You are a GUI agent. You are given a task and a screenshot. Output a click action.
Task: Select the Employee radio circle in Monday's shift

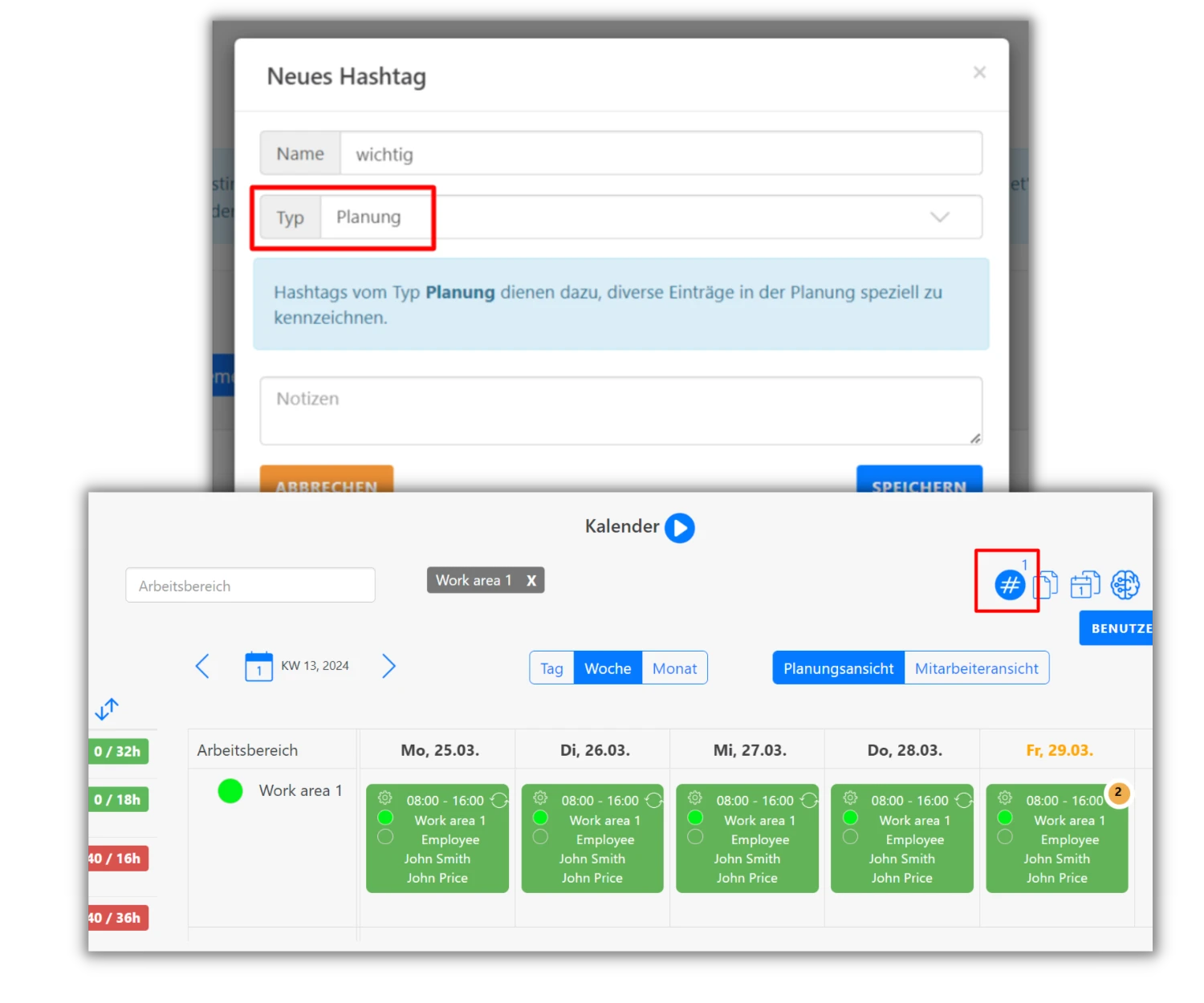[x=385, y=837]
